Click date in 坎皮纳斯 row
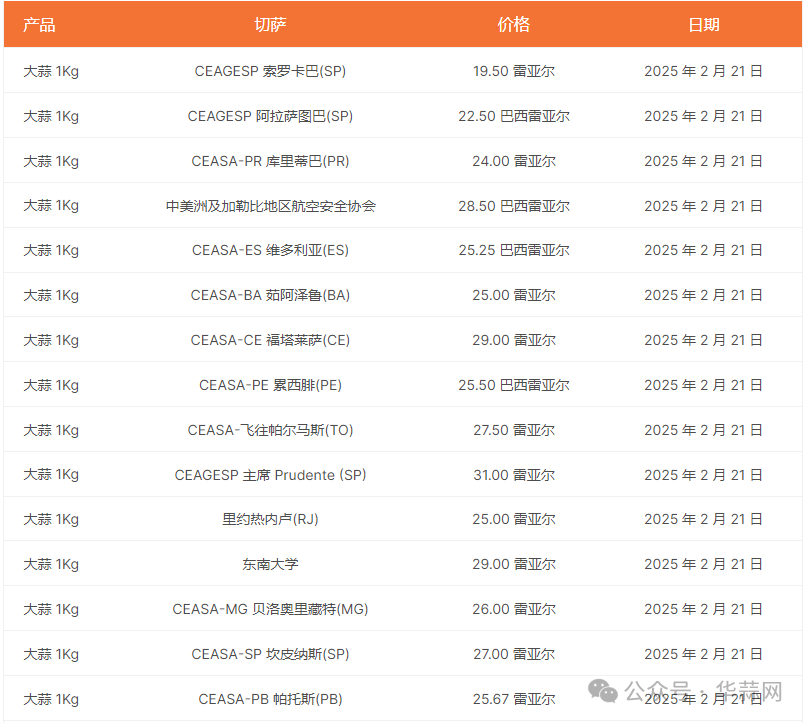 click(x=703, y=654)
